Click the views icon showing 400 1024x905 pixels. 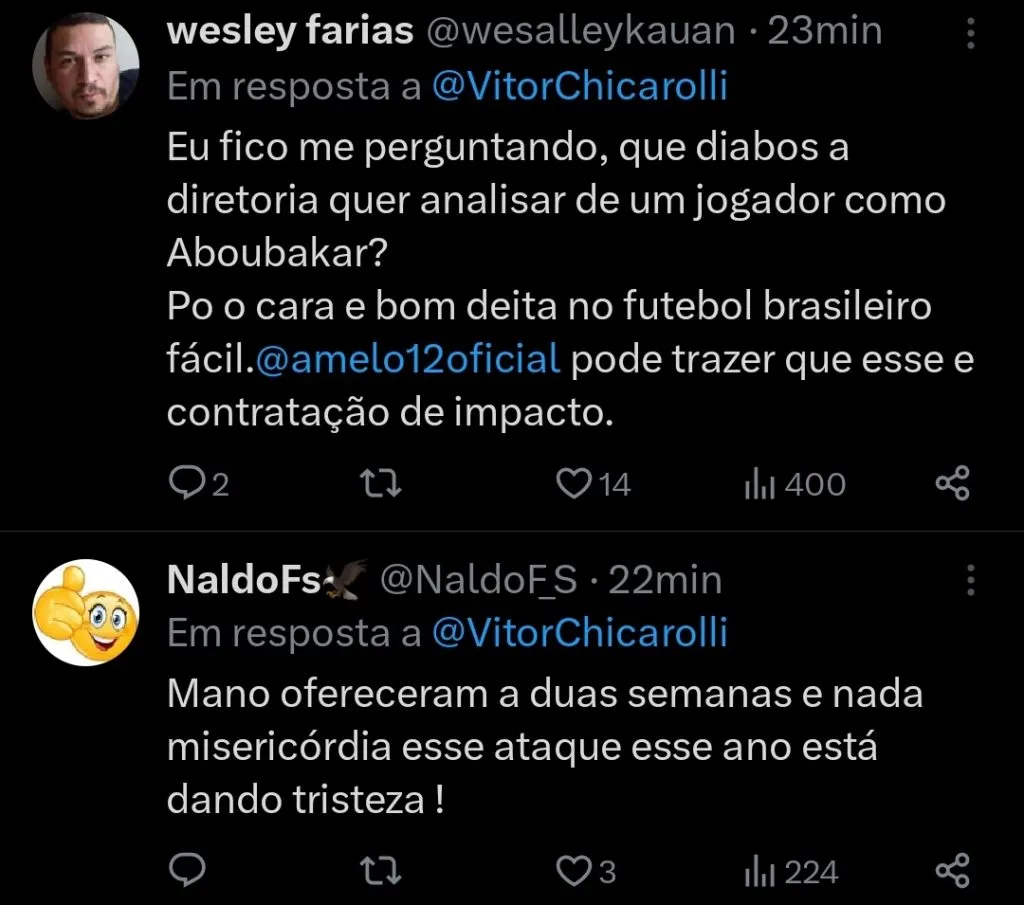pos(764,484)
